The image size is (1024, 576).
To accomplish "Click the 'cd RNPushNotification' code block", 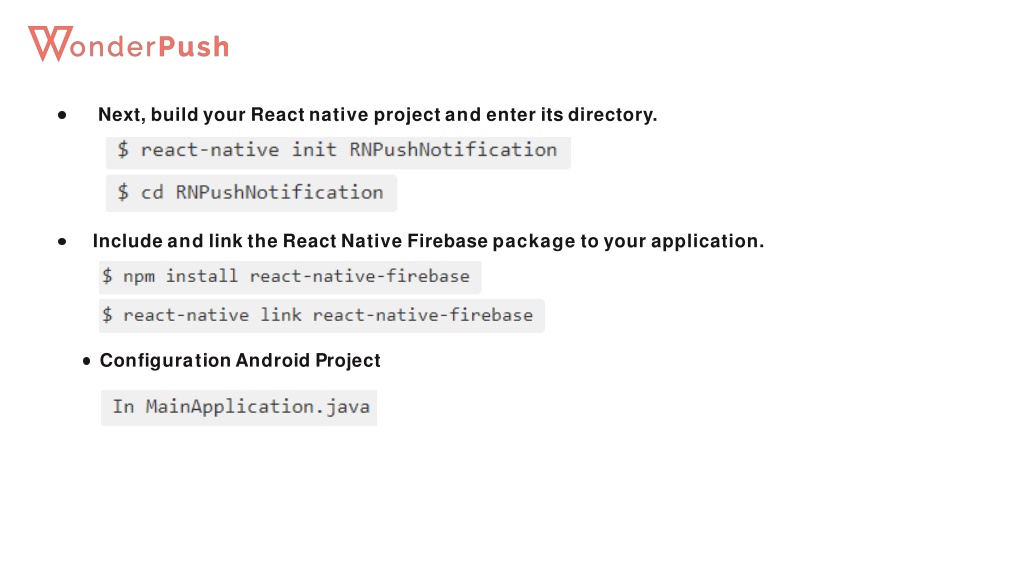I will pos(251,193).
